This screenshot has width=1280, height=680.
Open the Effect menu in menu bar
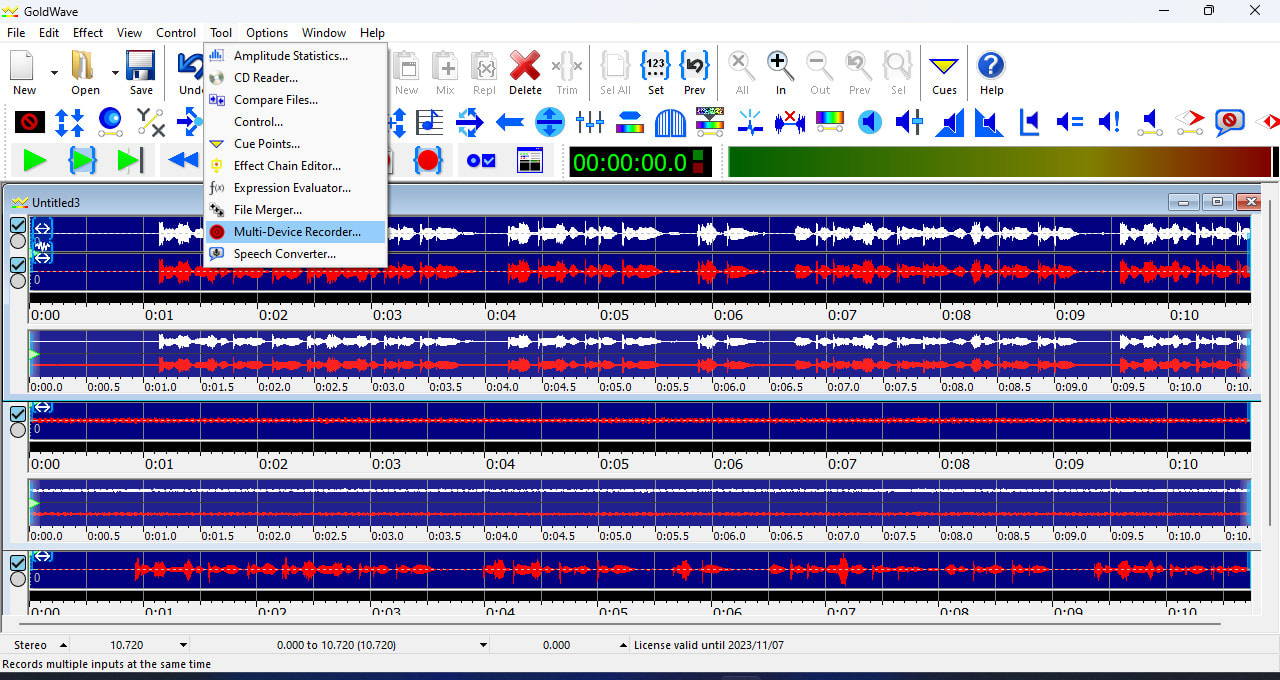click(x=88, y=33)
